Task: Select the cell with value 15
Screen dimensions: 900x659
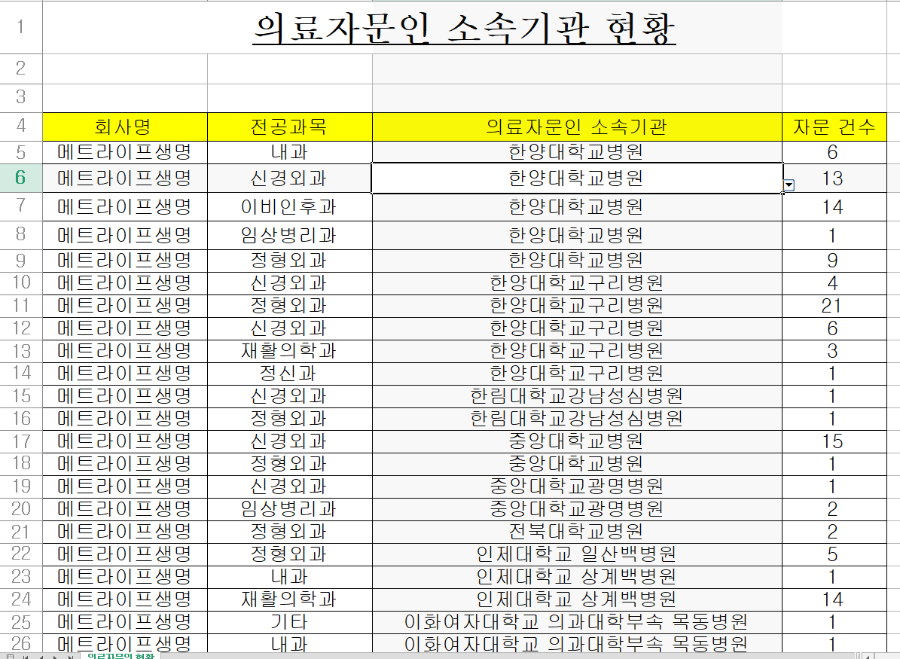Action: [x=834, y=441]
